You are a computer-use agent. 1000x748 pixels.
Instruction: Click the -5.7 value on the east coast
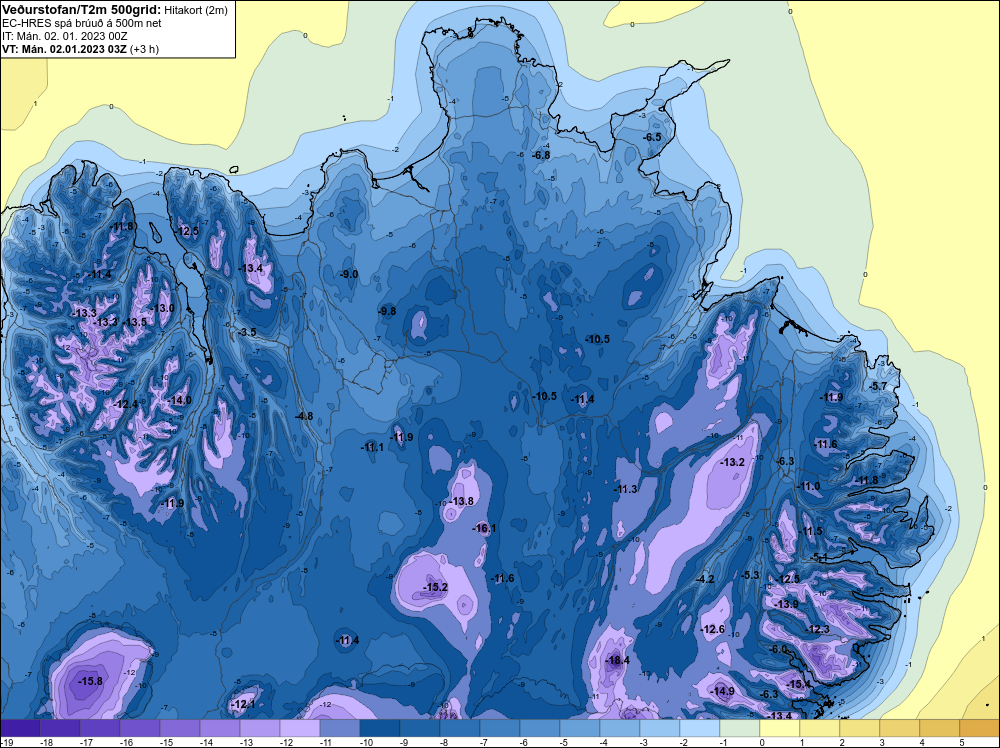pos(878,386)
